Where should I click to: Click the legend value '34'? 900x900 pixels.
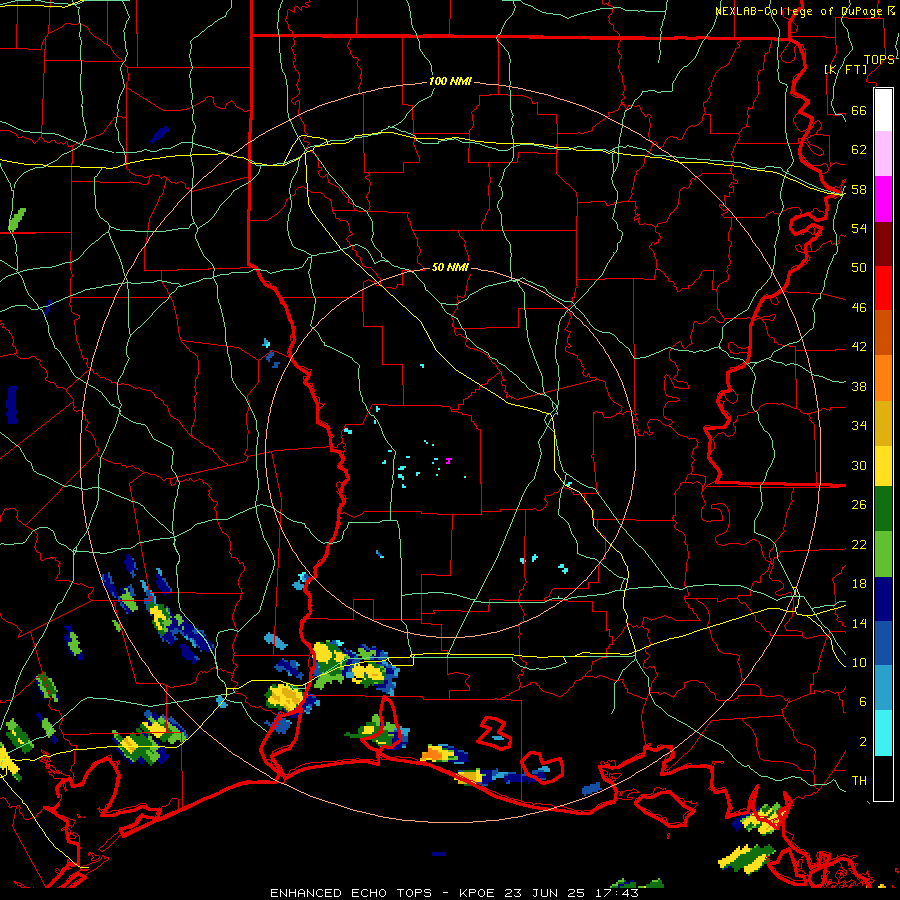click(x=859, y=425)
